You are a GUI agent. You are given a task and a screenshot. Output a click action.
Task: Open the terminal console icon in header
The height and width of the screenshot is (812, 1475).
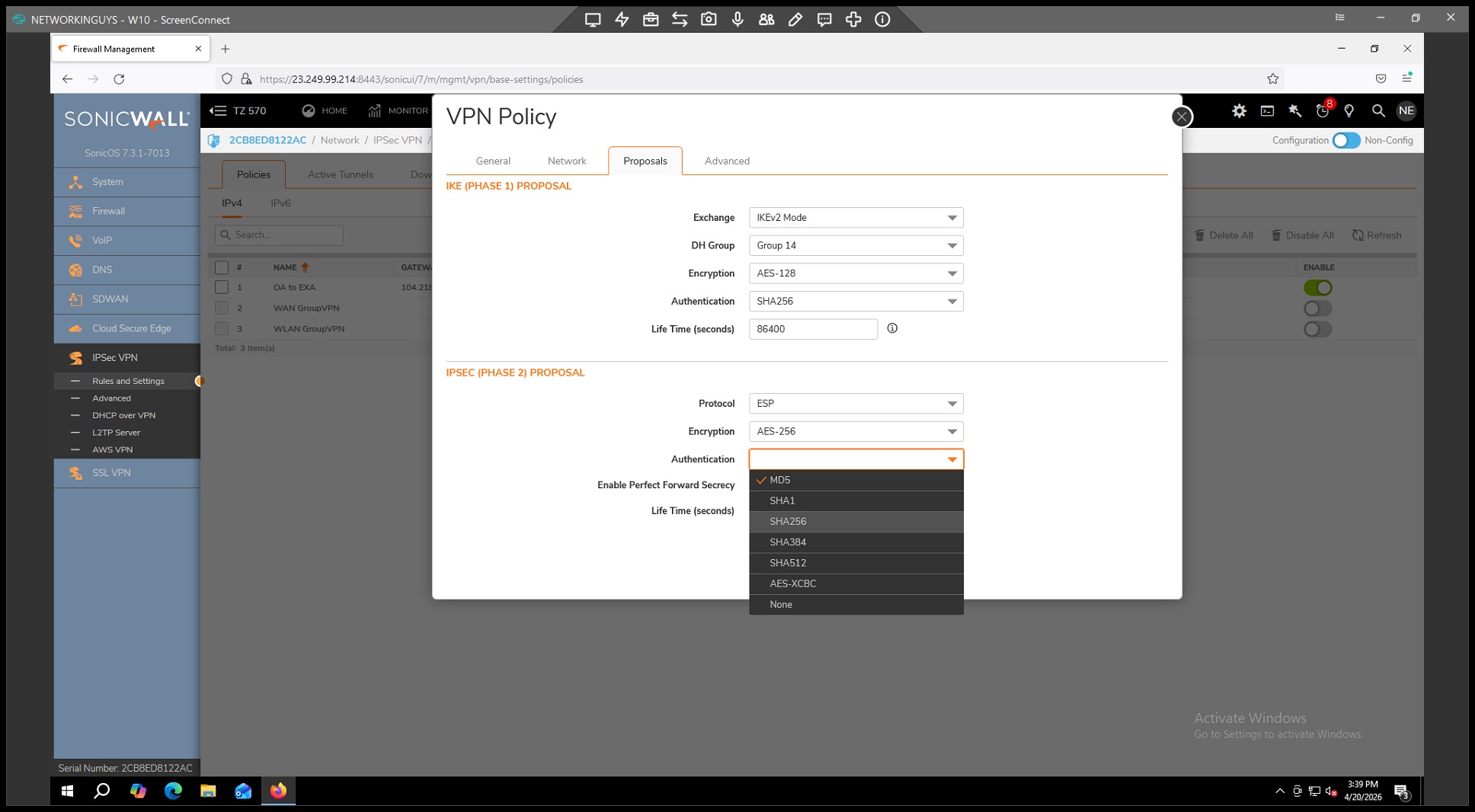(x=1267, y=111)
